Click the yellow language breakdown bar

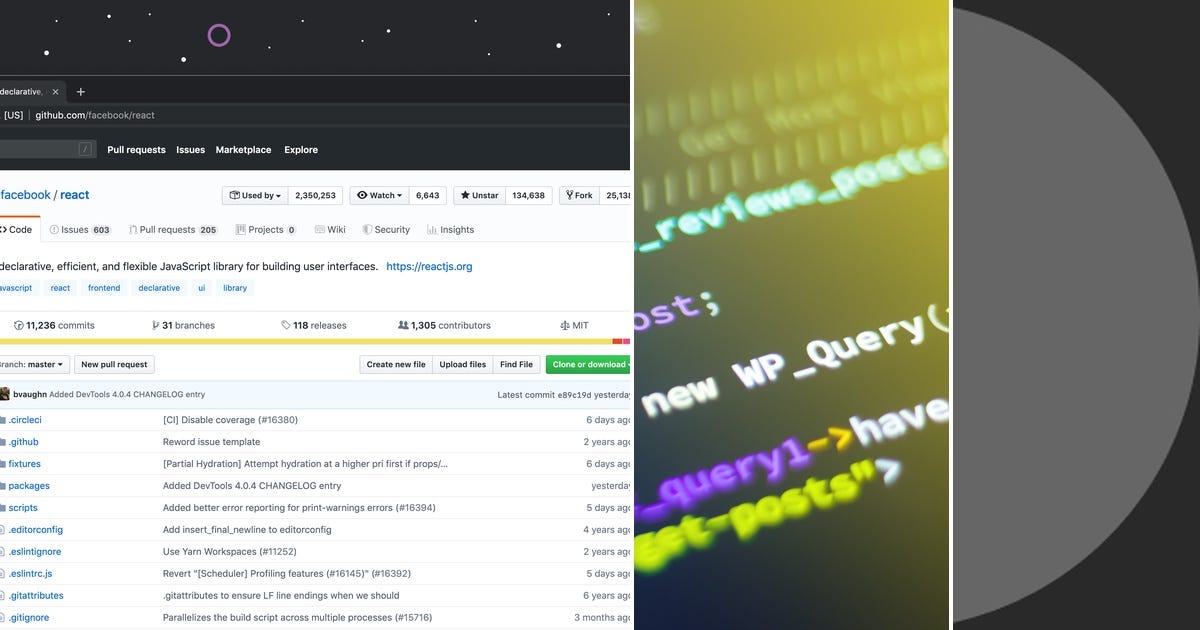click(x=300, y=343)
